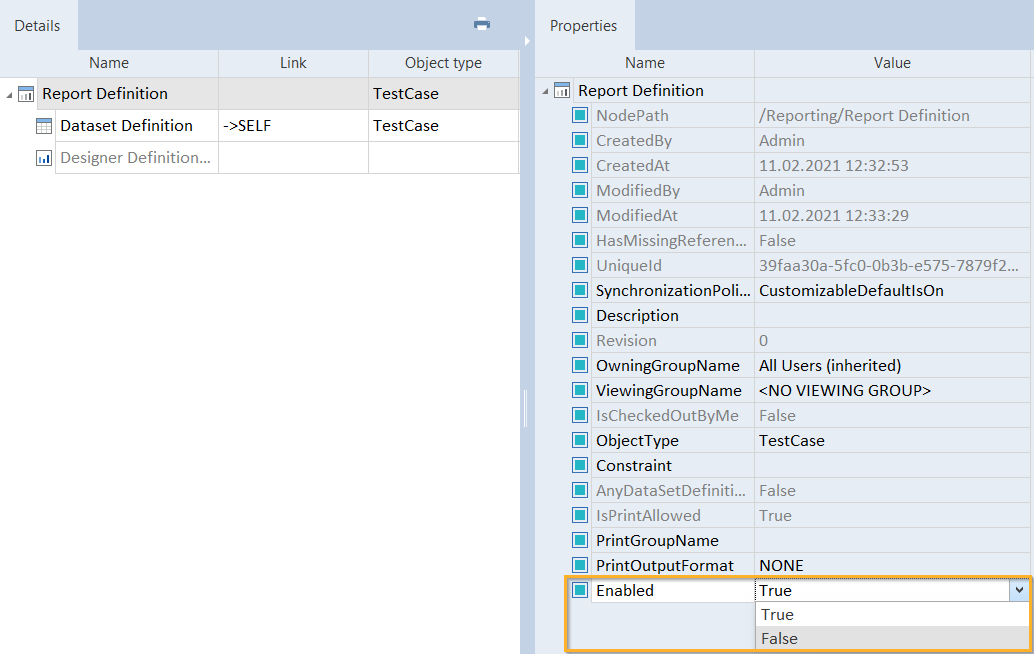Collapse Report Definition node in Properties tree

coord(545,92)
